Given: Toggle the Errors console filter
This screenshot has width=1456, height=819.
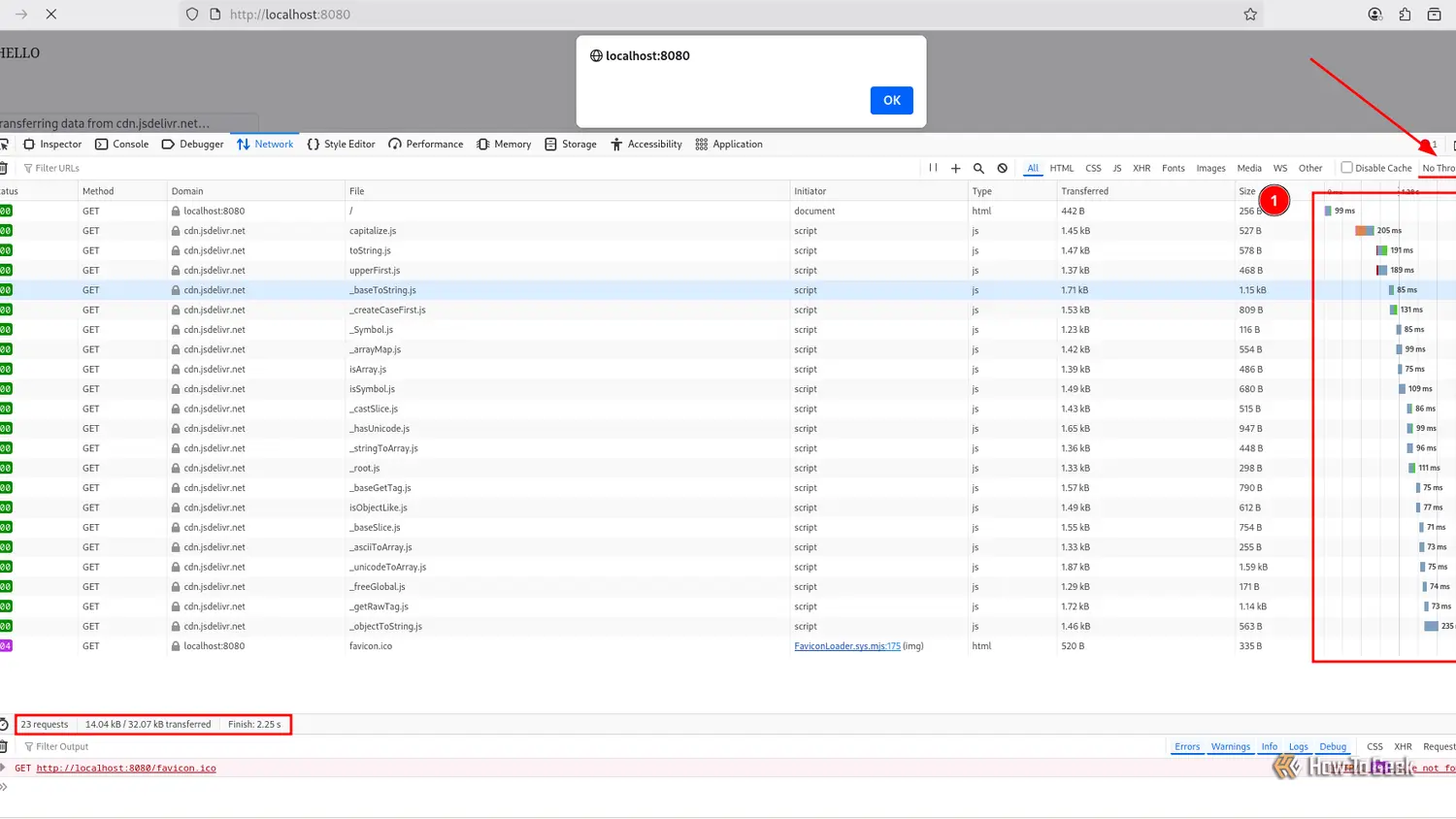Looking at the screenshot, I should click(x=1187, y=746).
